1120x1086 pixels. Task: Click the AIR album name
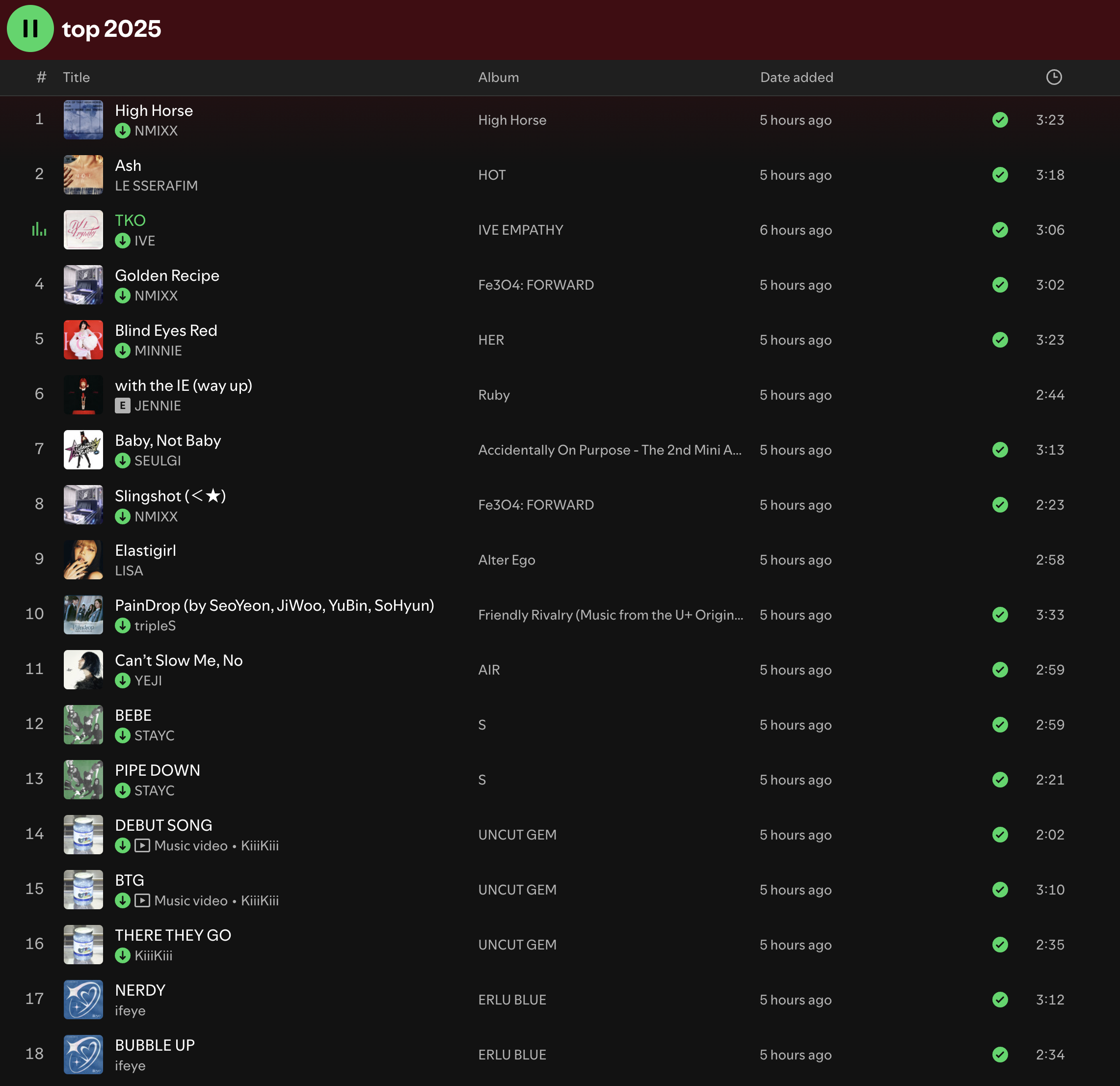[488, 670]
